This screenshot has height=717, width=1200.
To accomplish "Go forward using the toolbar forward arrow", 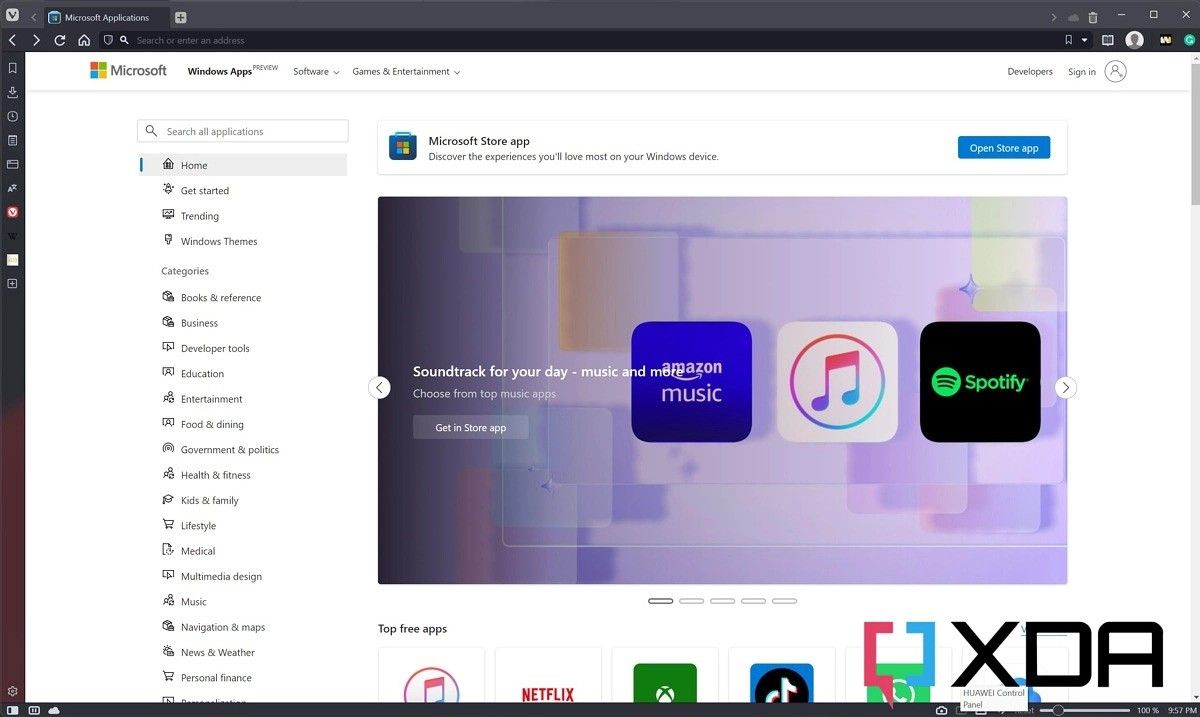I will tap(36, 40).
